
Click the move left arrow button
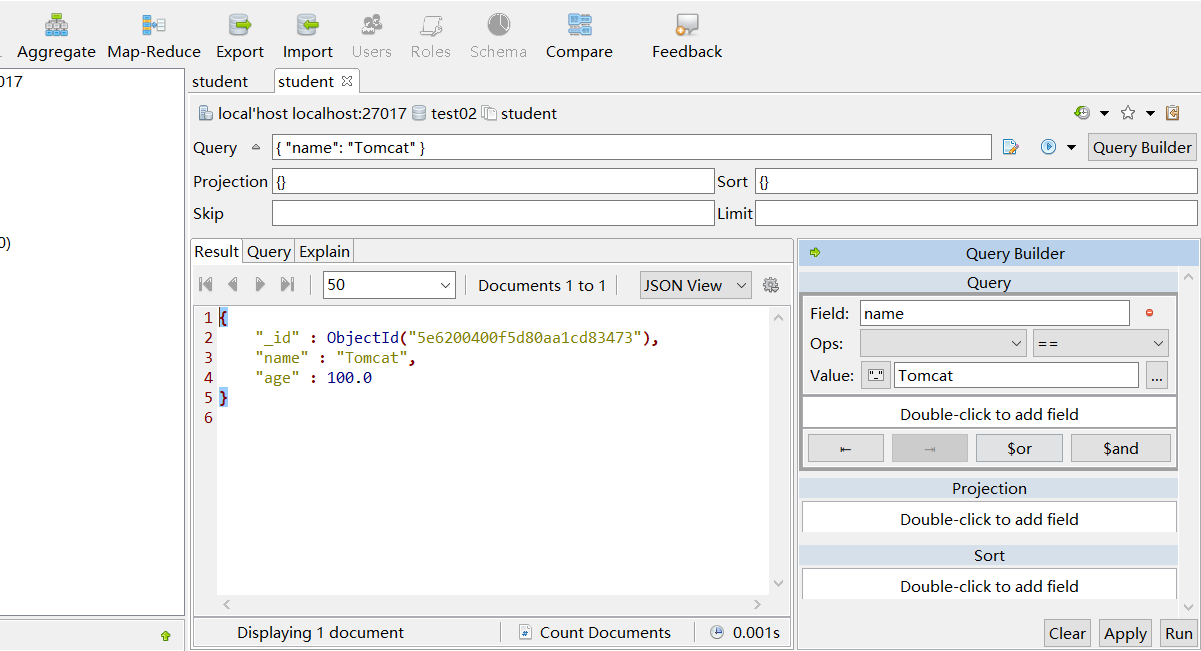tap(846, 448)
